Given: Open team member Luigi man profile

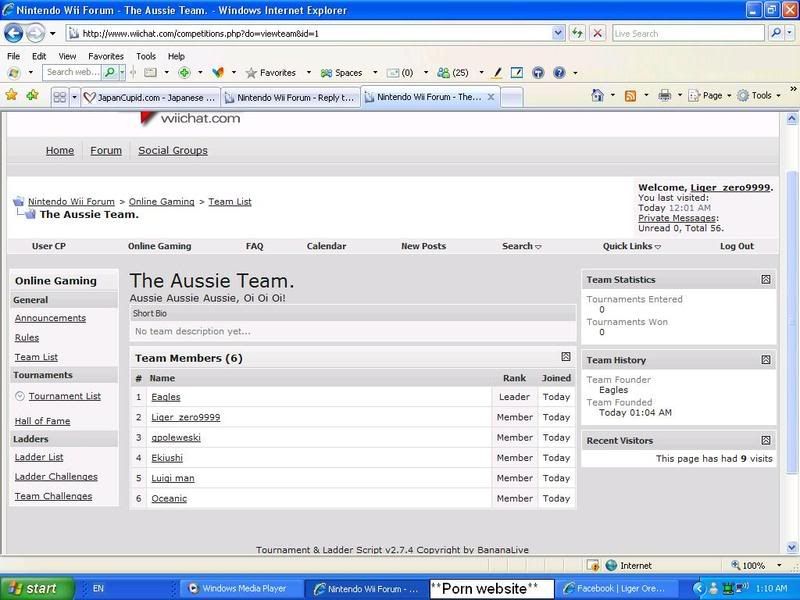Looking at the screenshot, I should pyautogui.click(x=172, y=478).
